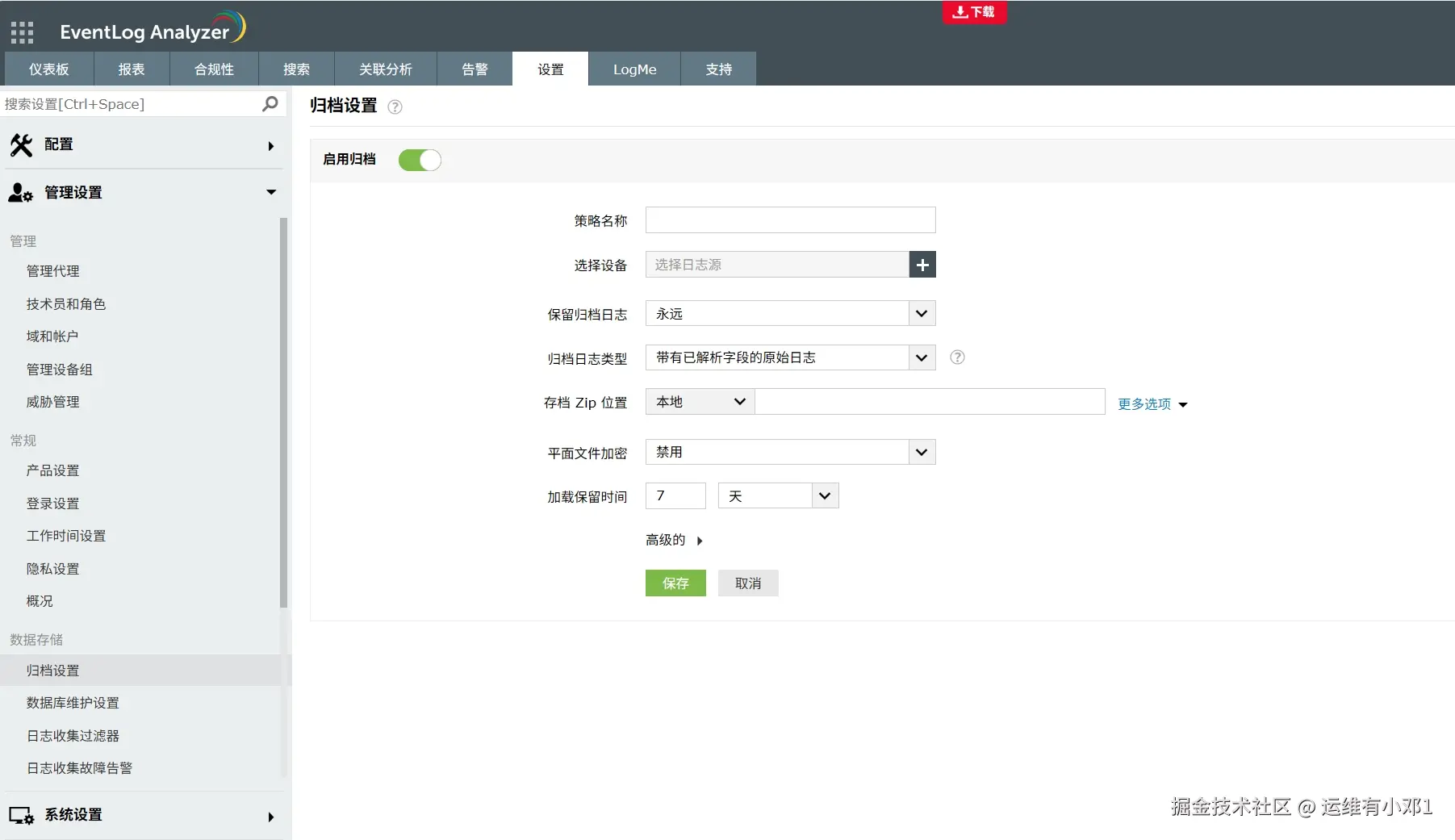The width and height of the screenshot is (1455, 840).
Task: Click the search magnifier icon in settings search
Action: click(x=270, y=104)
